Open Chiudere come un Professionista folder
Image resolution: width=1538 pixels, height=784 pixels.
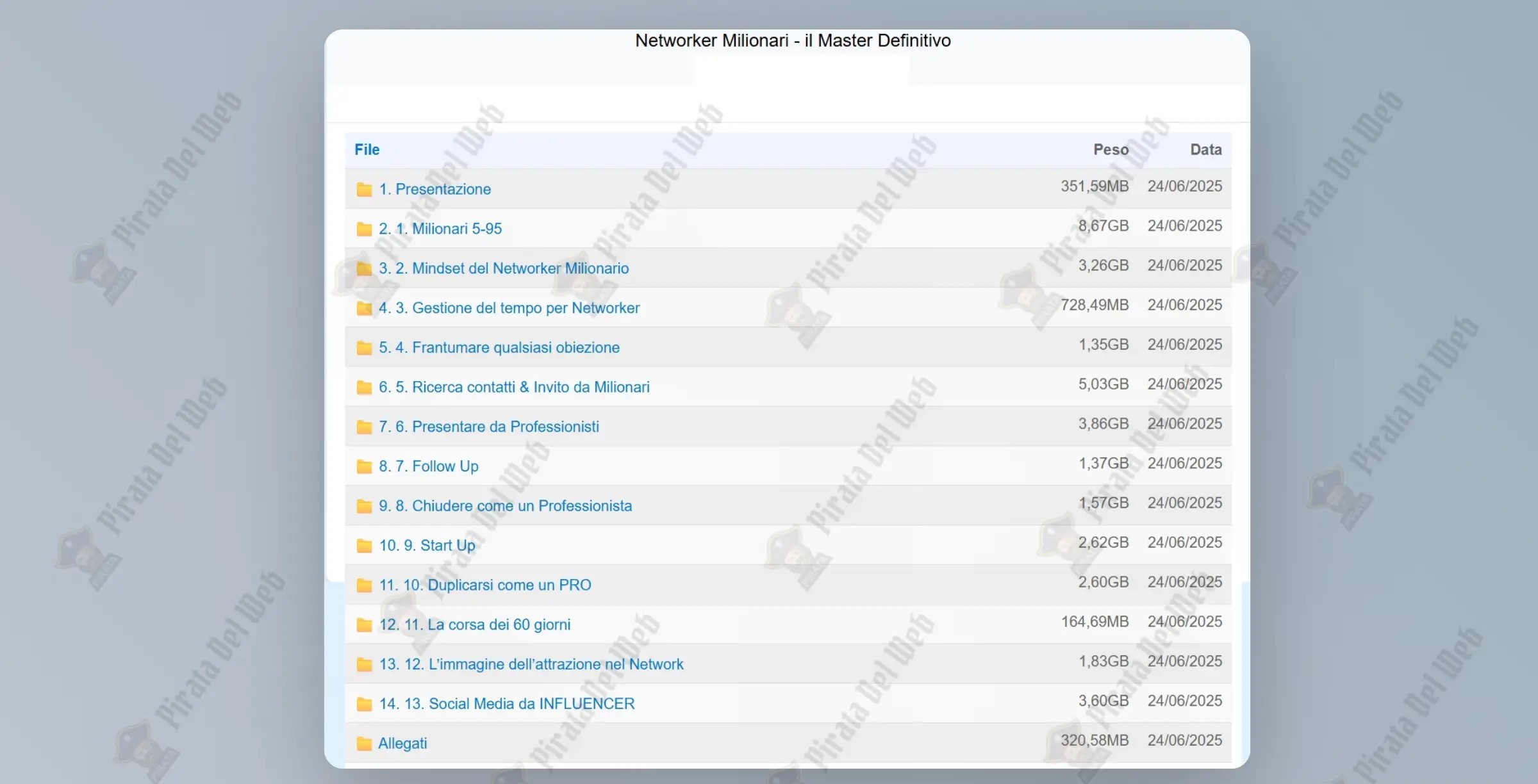pyautogui.click(x=506, y=506)
